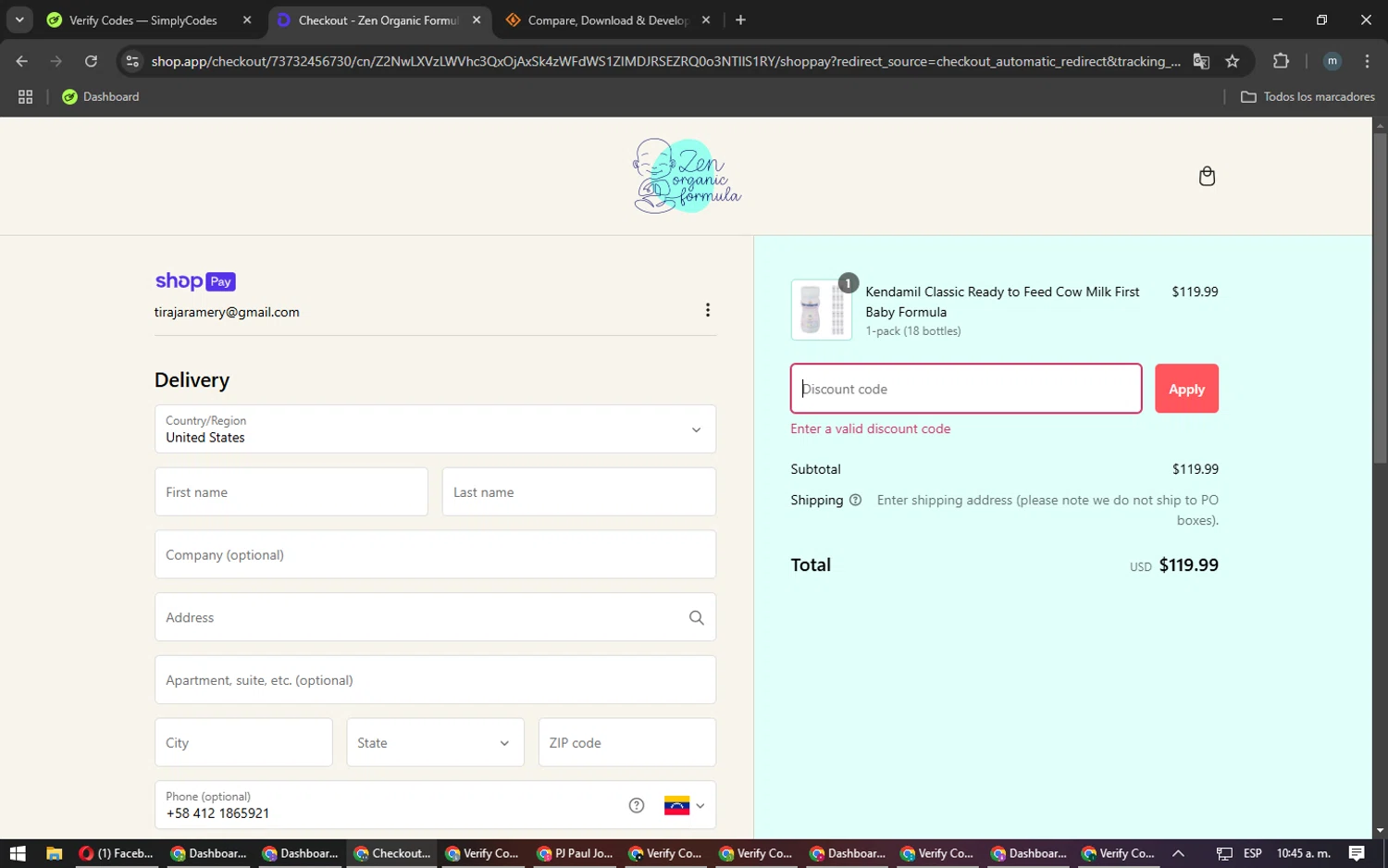The height and width of the screenshot is (868, 1388).
Task: Open Todos los marcadores folder
Action: 1307,96
